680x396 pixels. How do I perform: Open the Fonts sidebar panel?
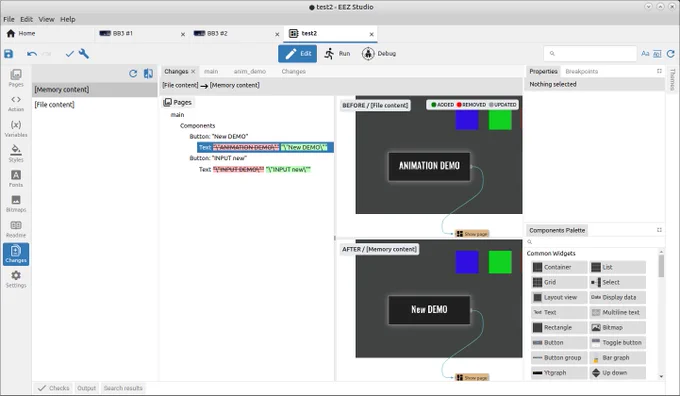tap(16, 179)
